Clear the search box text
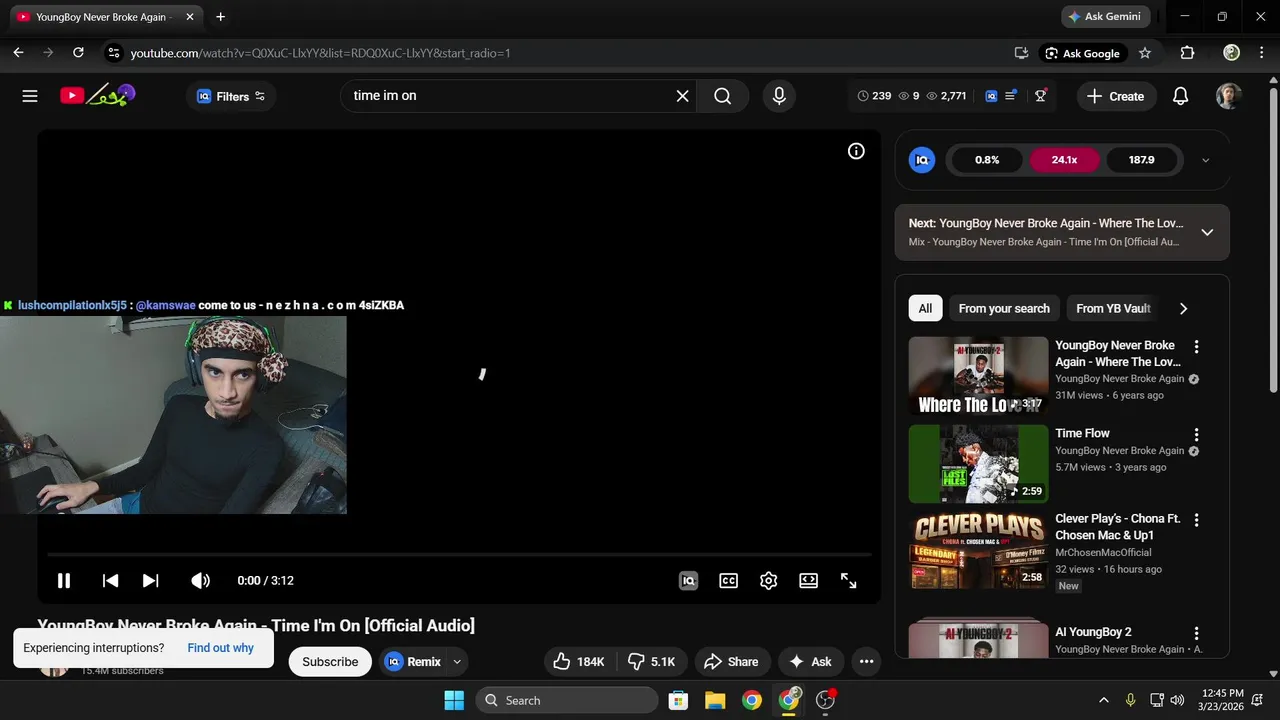Image resolution: width=1280 pixels, height=720 pixels. 682,96
